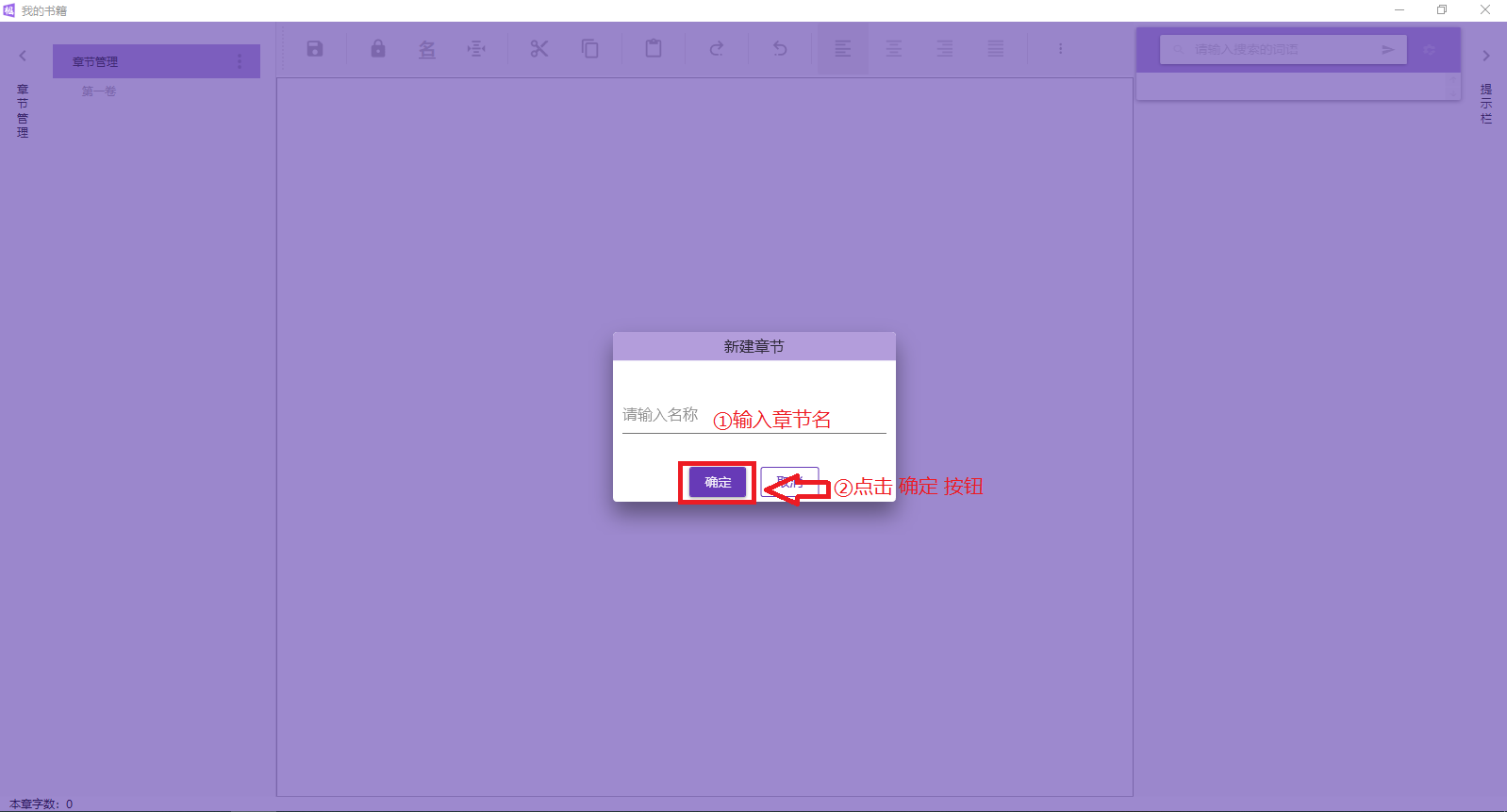Click the undo arrow icon
Viewport: 1507px width, 812px height.
pyautogui.click(x=780, y=49)
